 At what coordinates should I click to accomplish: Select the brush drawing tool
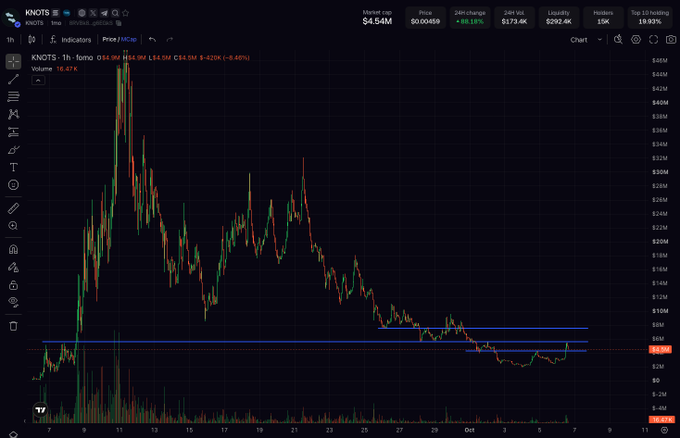click(x=13, y=150)
